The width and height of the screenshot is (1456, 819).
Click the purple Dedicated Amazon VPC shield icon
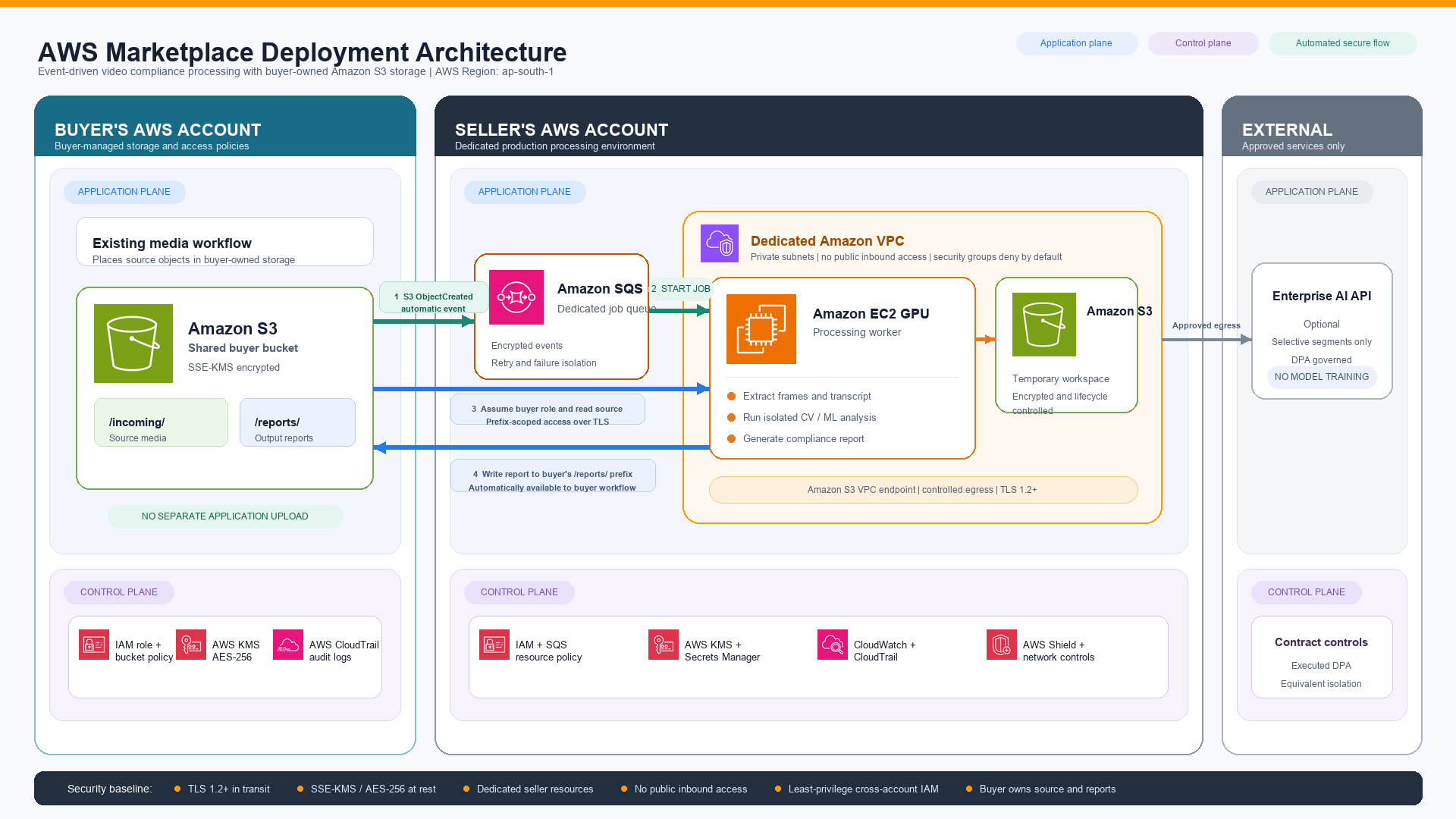pos(720,243)
